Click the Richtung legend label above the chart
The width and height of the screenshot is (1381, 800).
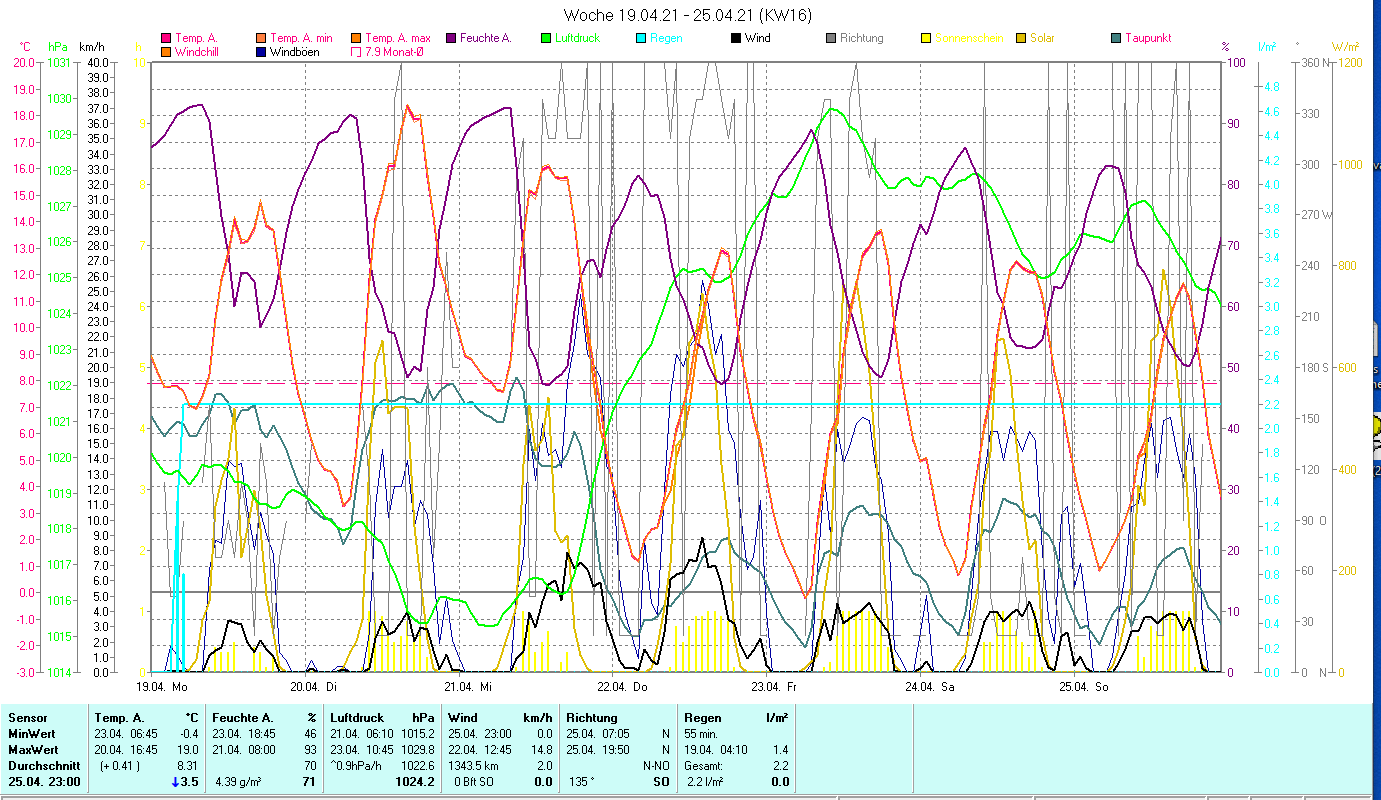(862, 38)
